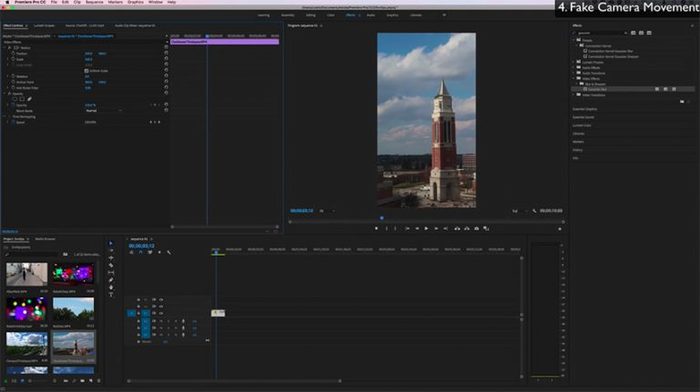Toggle Position animation stopwatch
This screenshot has width=700, height=392.
13,53
